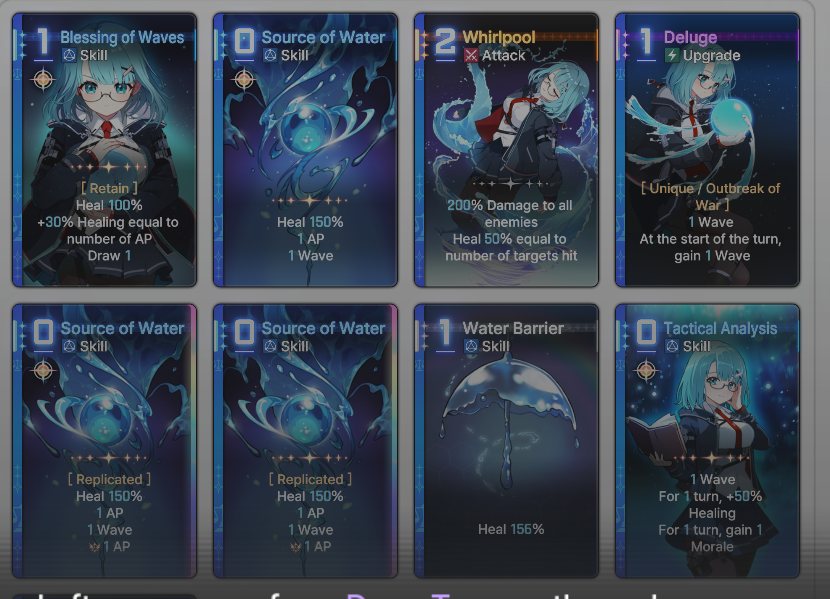Select the Whirlpool attack card
Screen dimensions: 830x599
coord(507,150)
